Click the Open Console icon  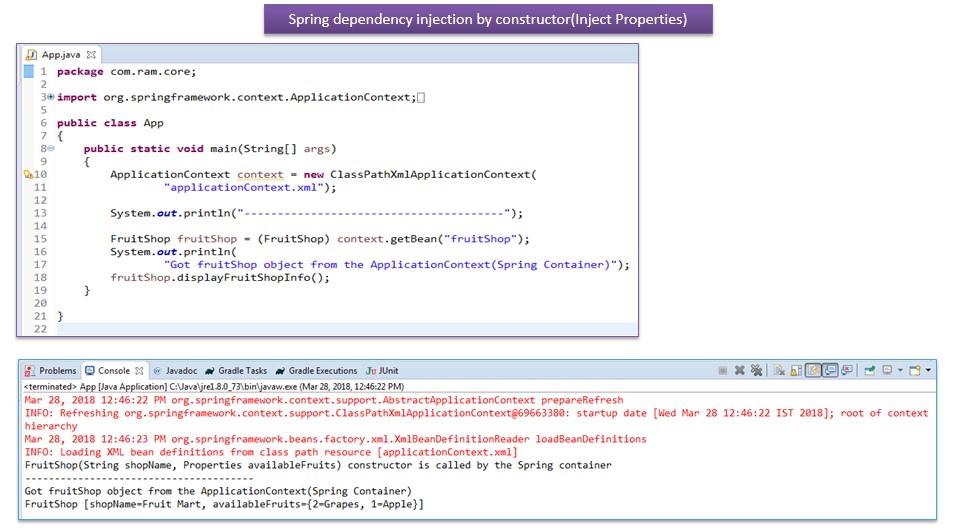point(915,371)
